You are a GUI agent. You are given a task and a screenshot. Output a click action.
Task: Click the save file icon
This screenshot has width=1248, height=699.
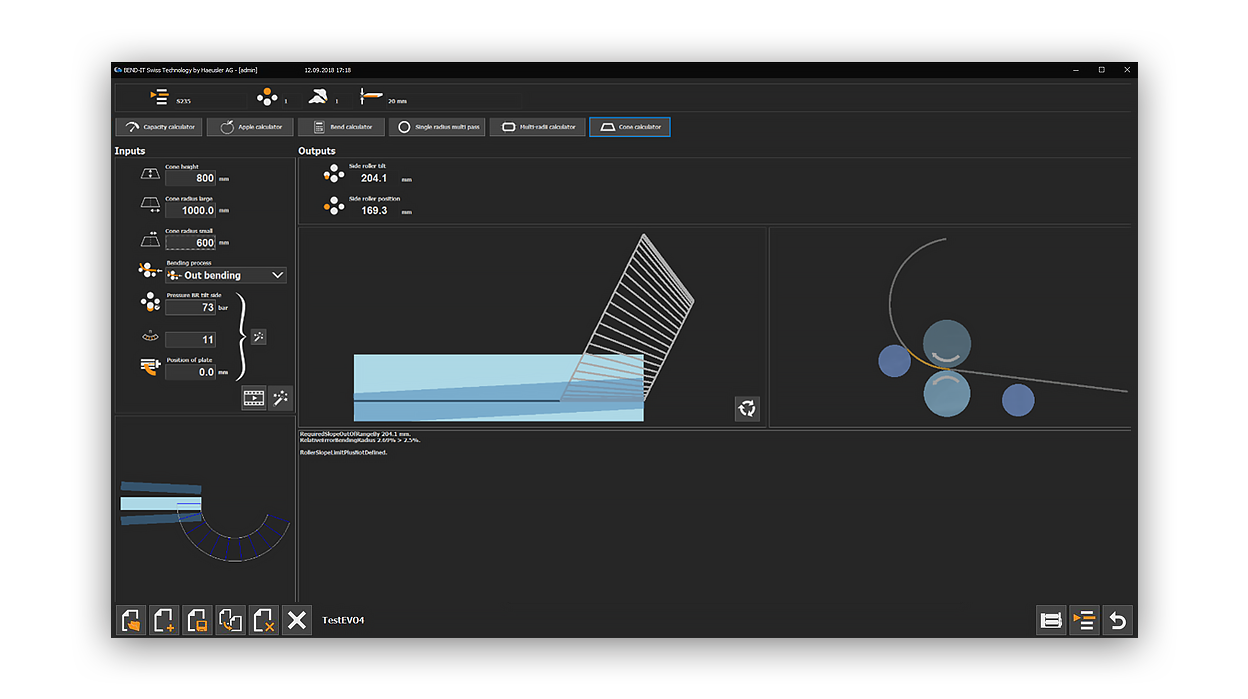197,620
